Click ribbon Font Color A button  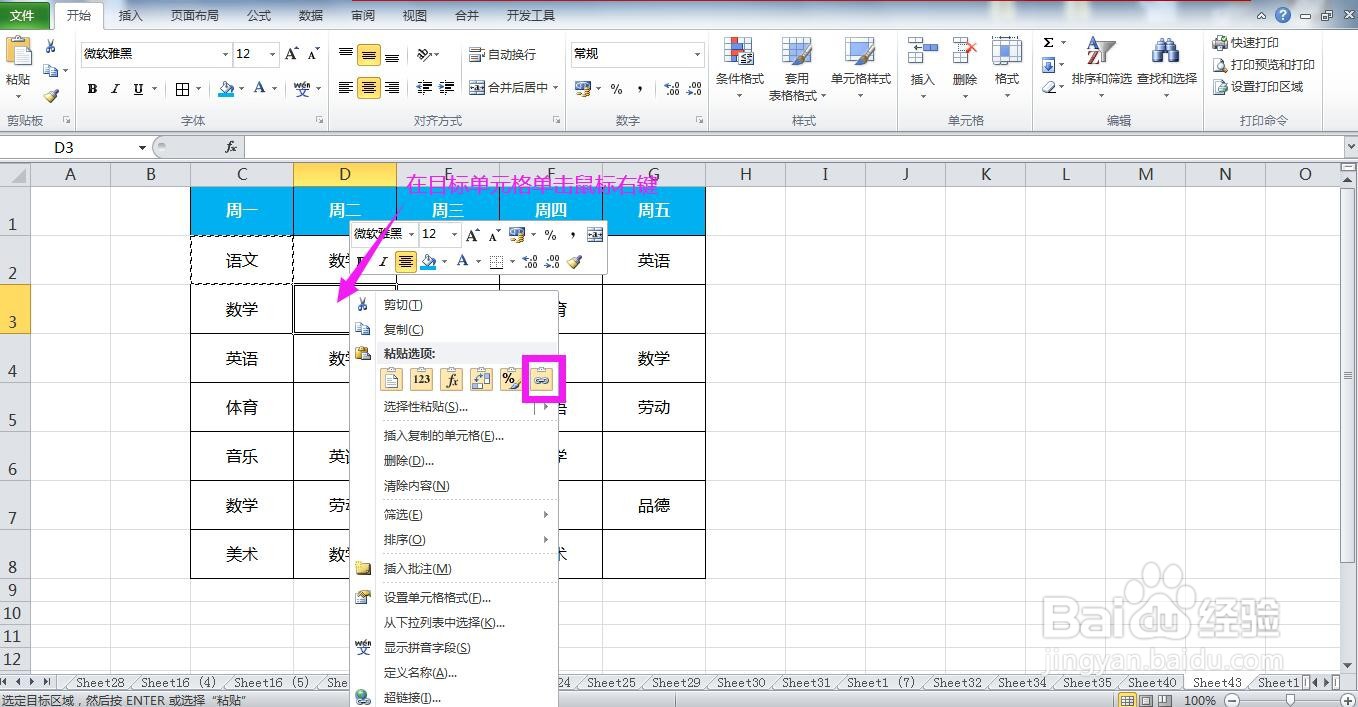pyautogui.click(x=259, y=89)
